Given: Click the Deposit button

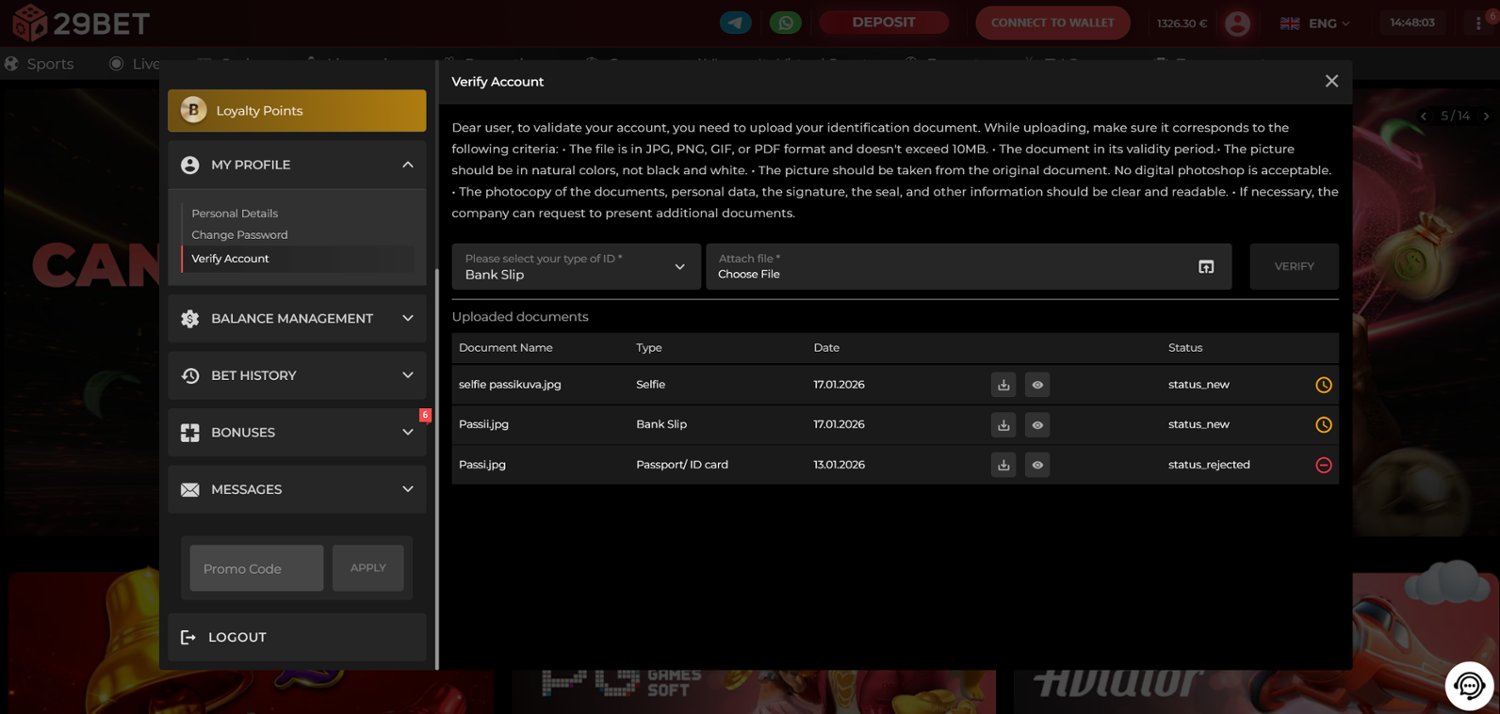Looking at the screenshot, I should point(883,23).
